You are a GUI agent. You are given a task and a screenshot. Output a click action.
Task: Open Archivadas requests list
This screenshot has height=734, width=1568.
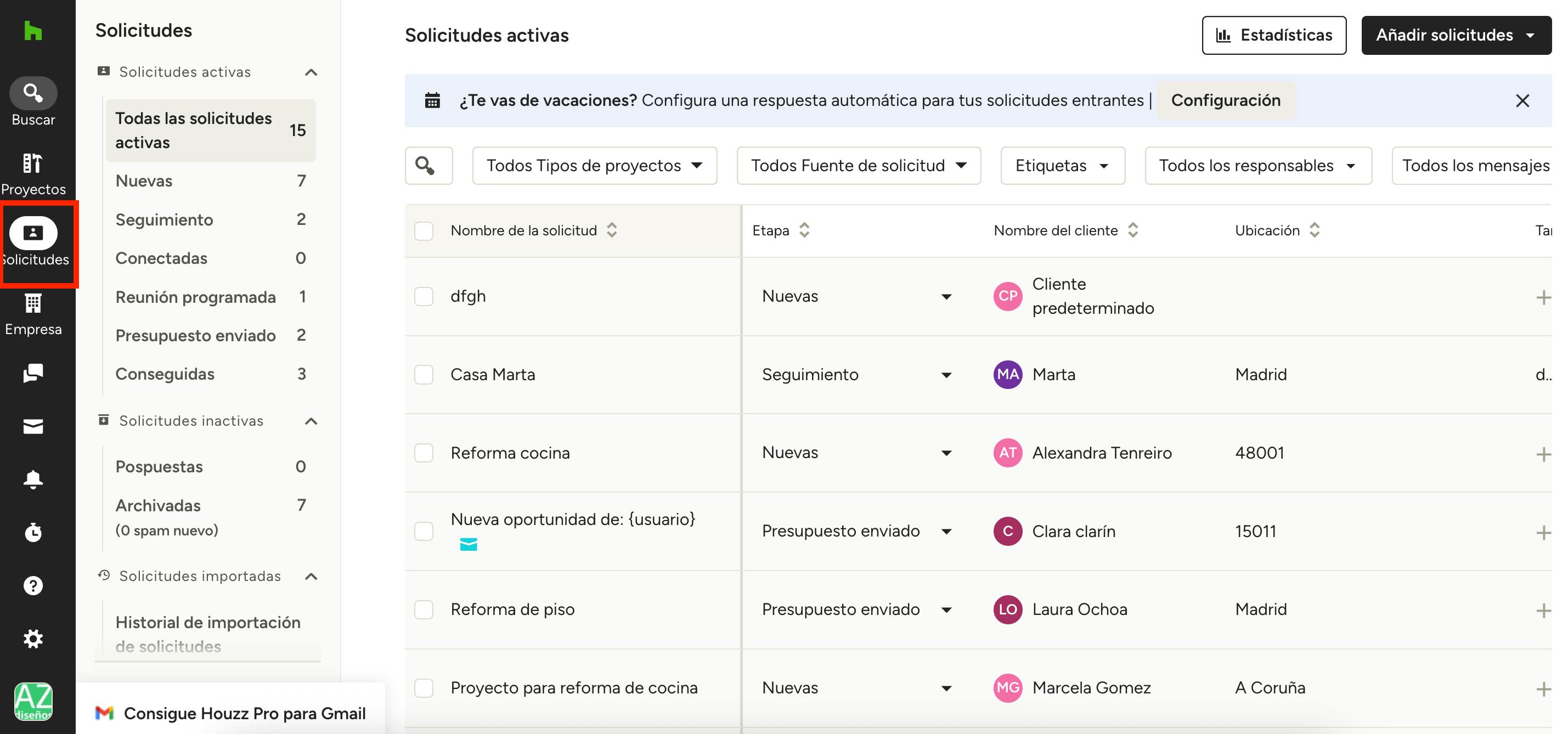[211, 517]
